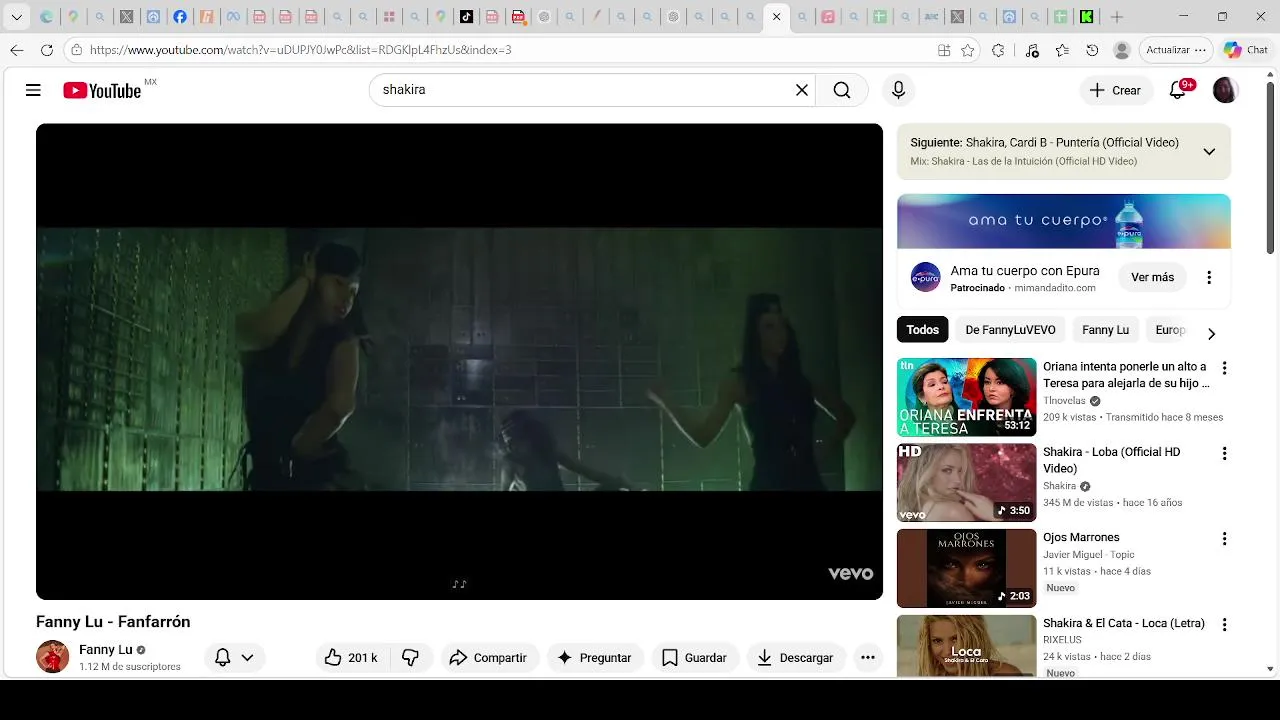Reload the page in browser
Viewport: 1280px width, 720px height.
47,49
